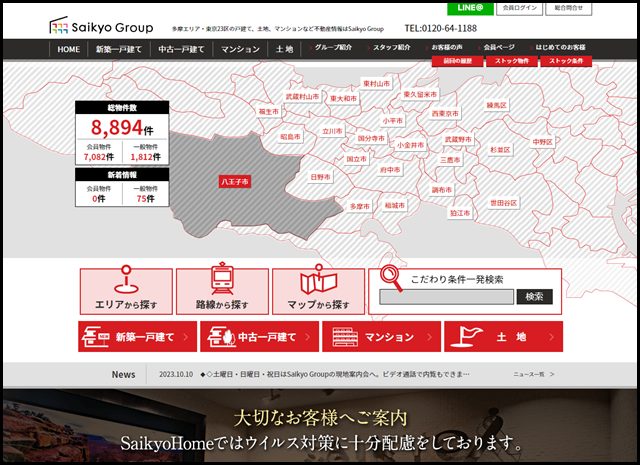Viewport: 640px width, 465px height.
Task: Click the ストック条件 red button
Action: (x=566, y=61)
